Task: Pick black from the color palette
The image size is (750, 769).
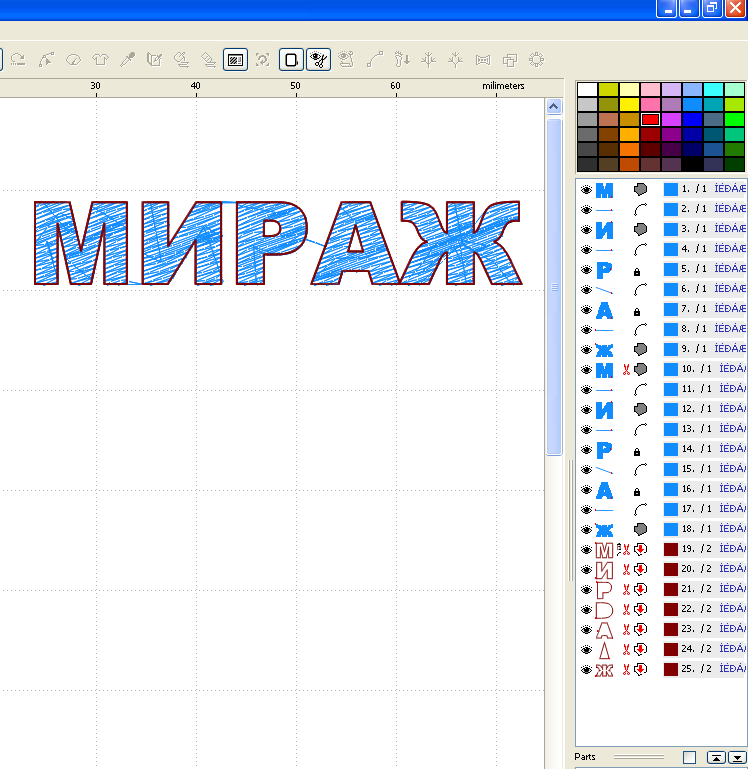Action: click(692, 164)
